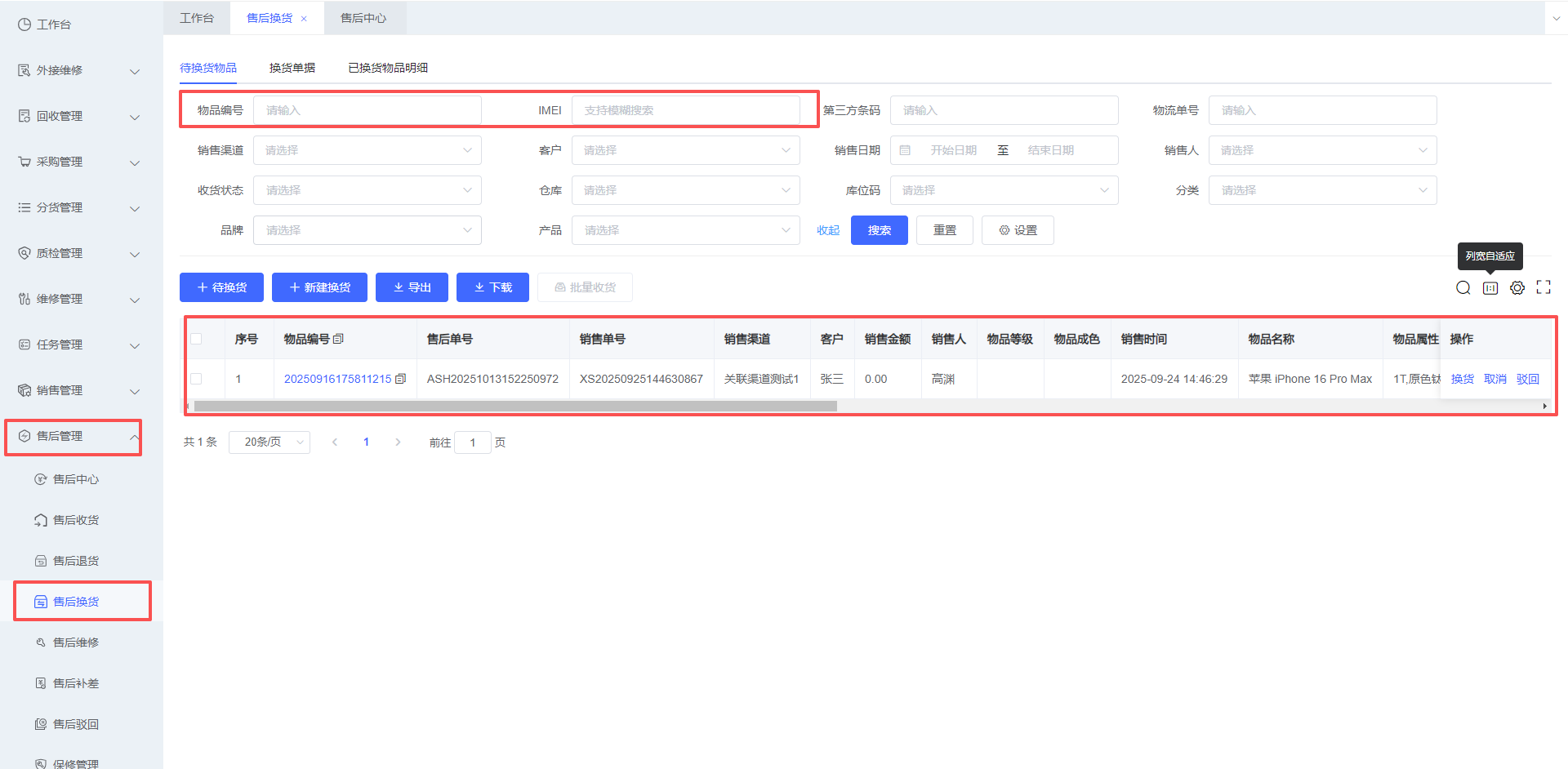Open the 销售渠道 dropdown

coord(367,150)
